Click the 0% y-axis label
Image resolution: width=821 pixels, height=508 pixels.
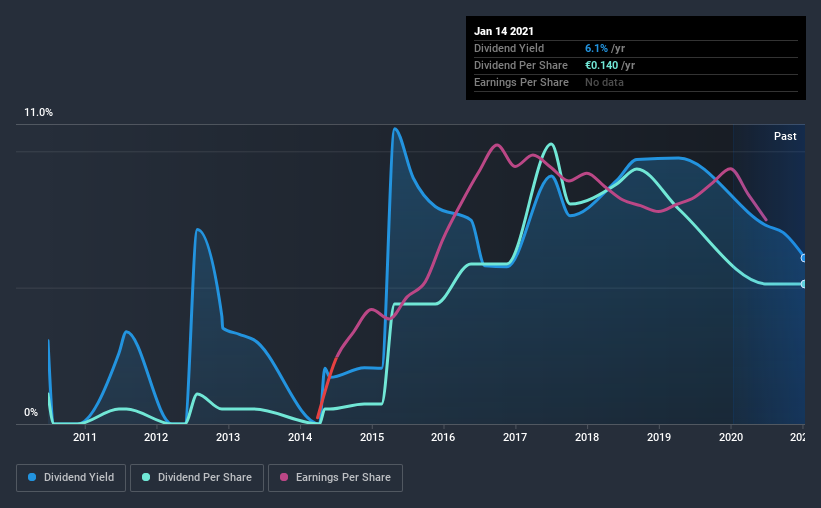[x=31, y=413]
